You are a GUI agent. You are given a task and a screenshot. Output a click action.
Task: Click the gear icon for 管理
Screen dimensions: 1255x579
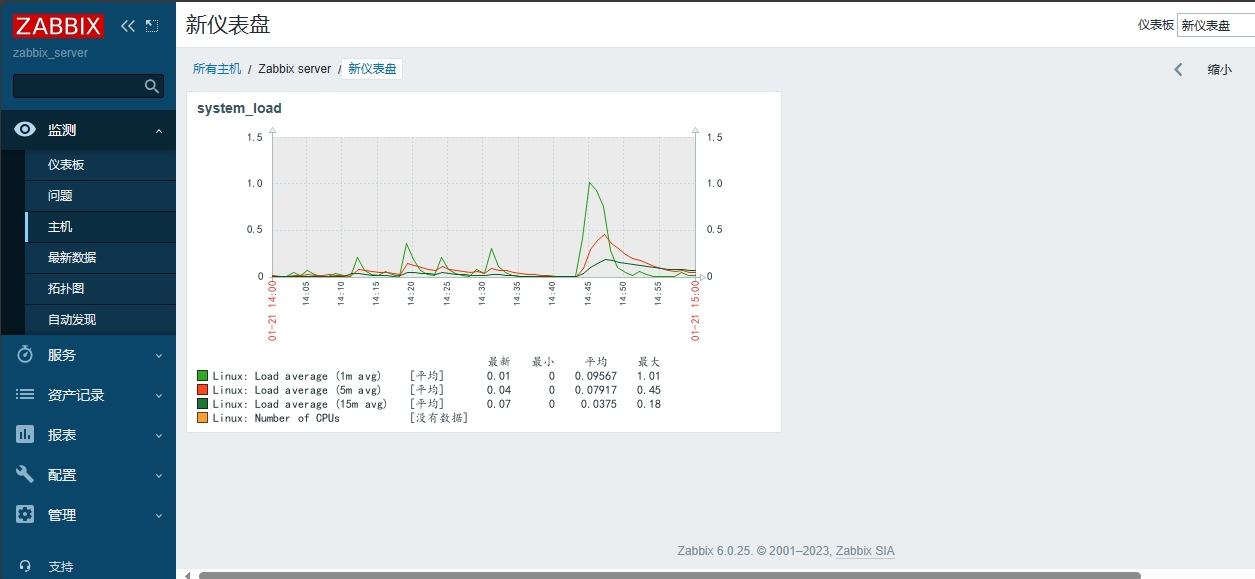click(26, 515)
